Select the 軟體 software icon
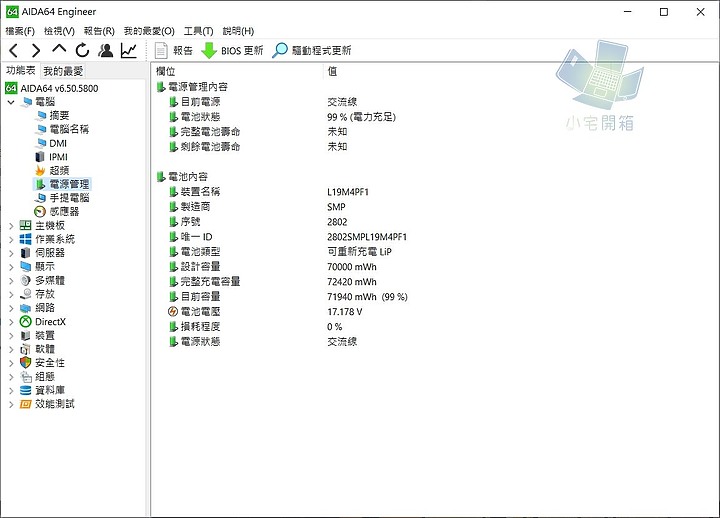This screenshot has width=720, height=518. [x=26, y=349]
